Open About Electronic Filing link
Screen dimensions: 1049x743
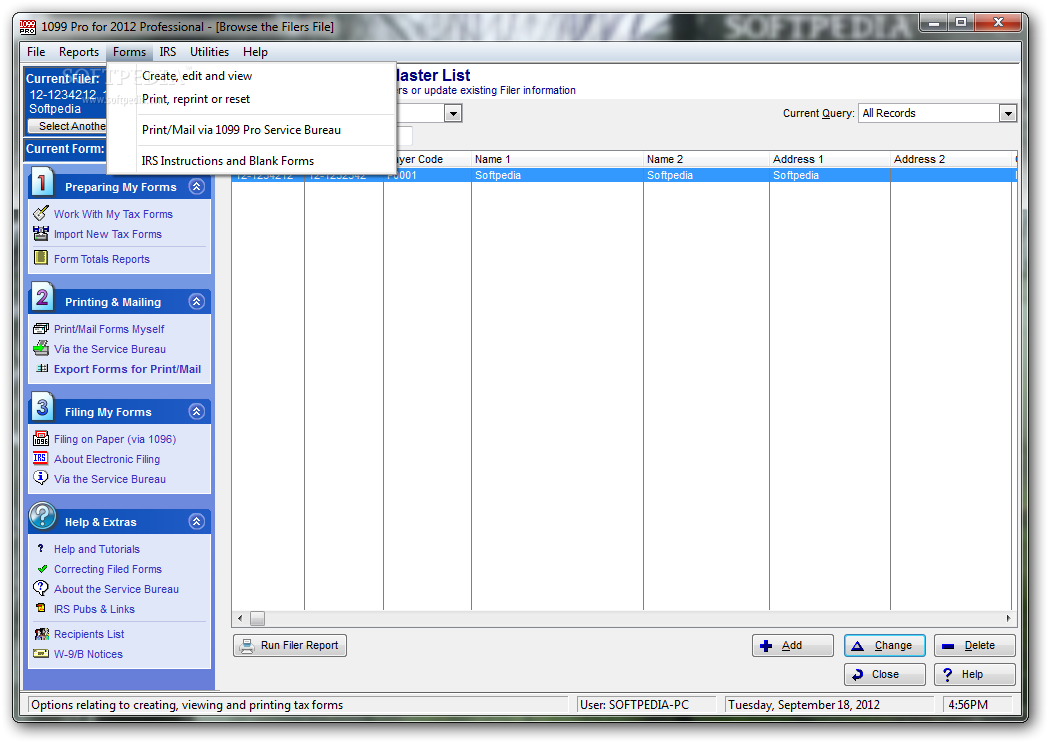tap(107, 459)
